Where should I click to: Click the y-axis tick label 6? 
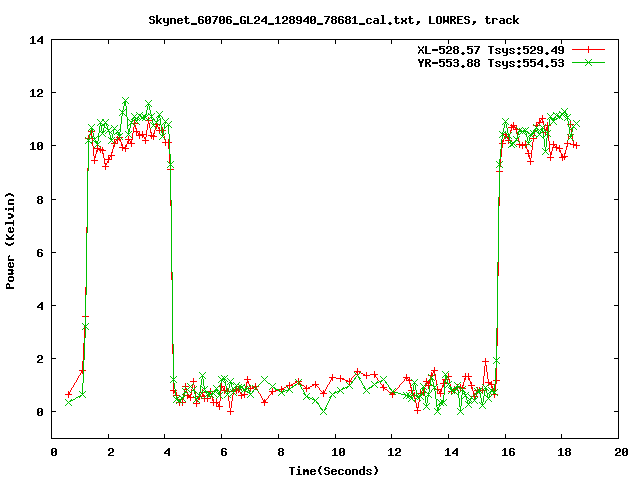click(40, 253)
